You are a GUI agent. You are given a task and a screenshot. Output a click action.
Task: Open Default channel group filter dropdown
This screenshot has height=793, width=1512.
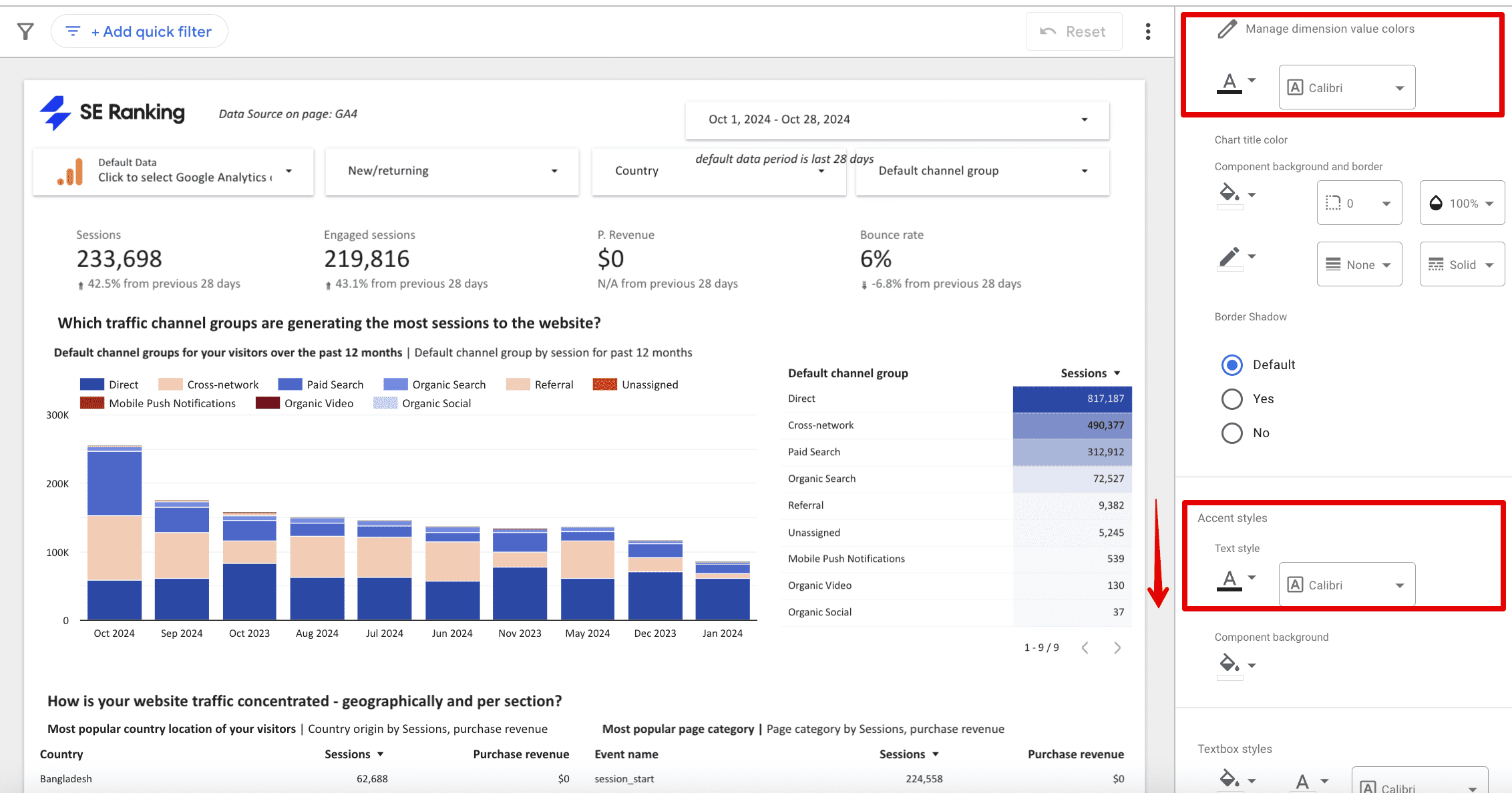tap(982, 172)
